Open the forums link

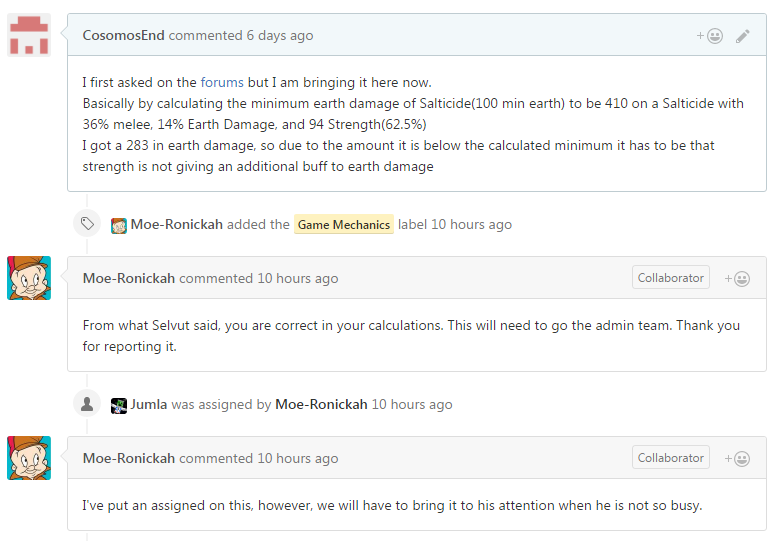(222, 82)
